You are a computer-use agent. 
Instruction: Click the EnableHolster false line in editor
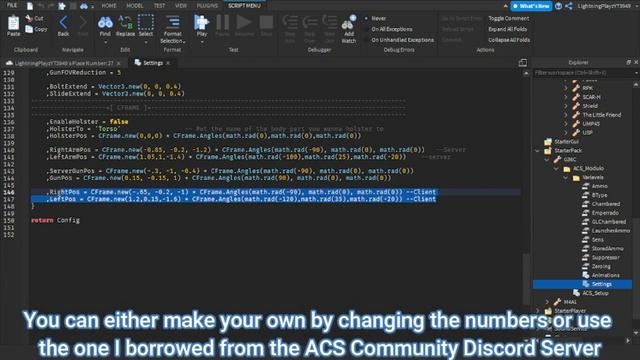pos(88,122)
